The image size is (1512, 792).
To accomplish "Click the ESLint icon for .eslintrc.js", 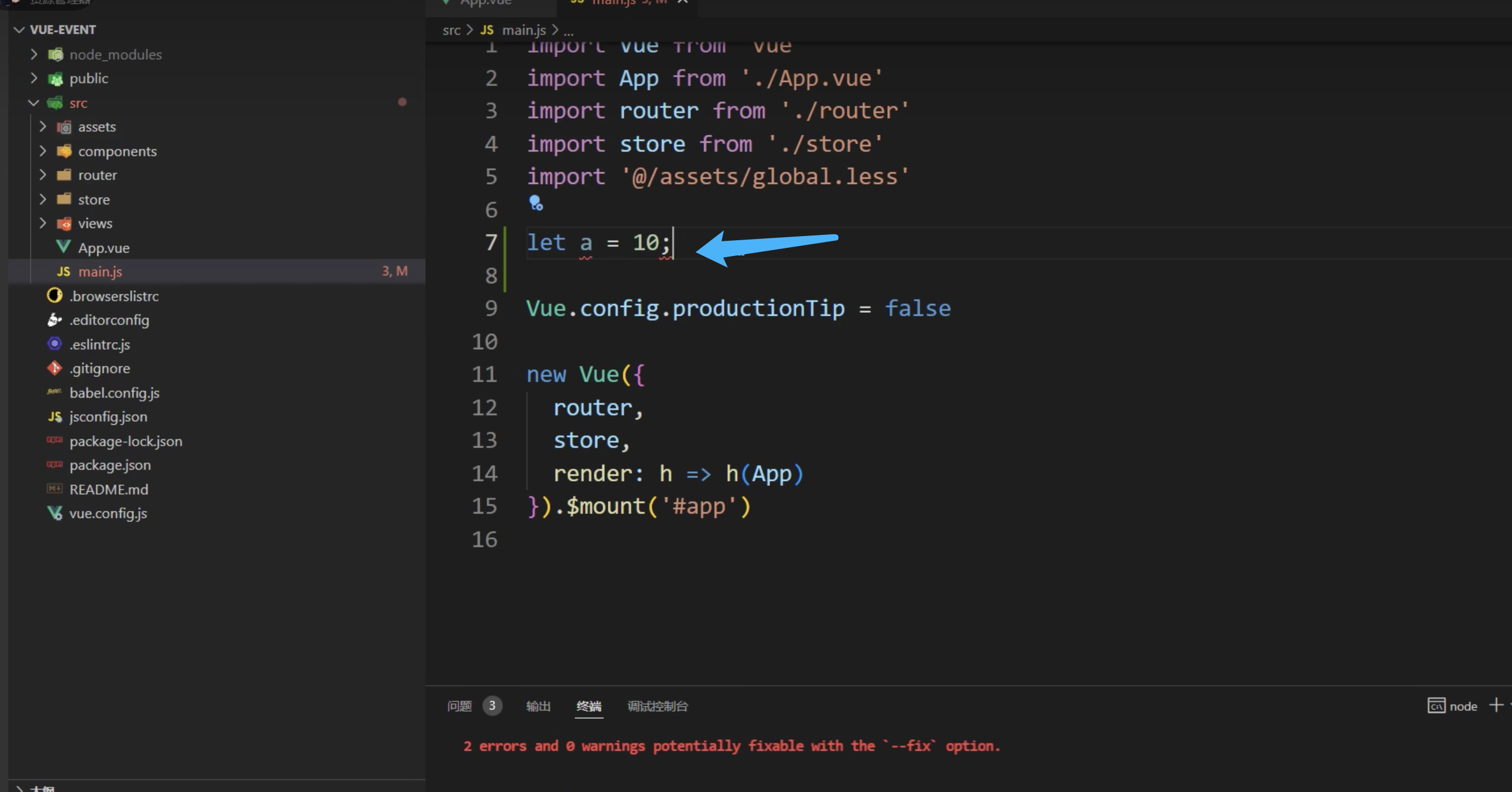I will click(x=54, y=344).
